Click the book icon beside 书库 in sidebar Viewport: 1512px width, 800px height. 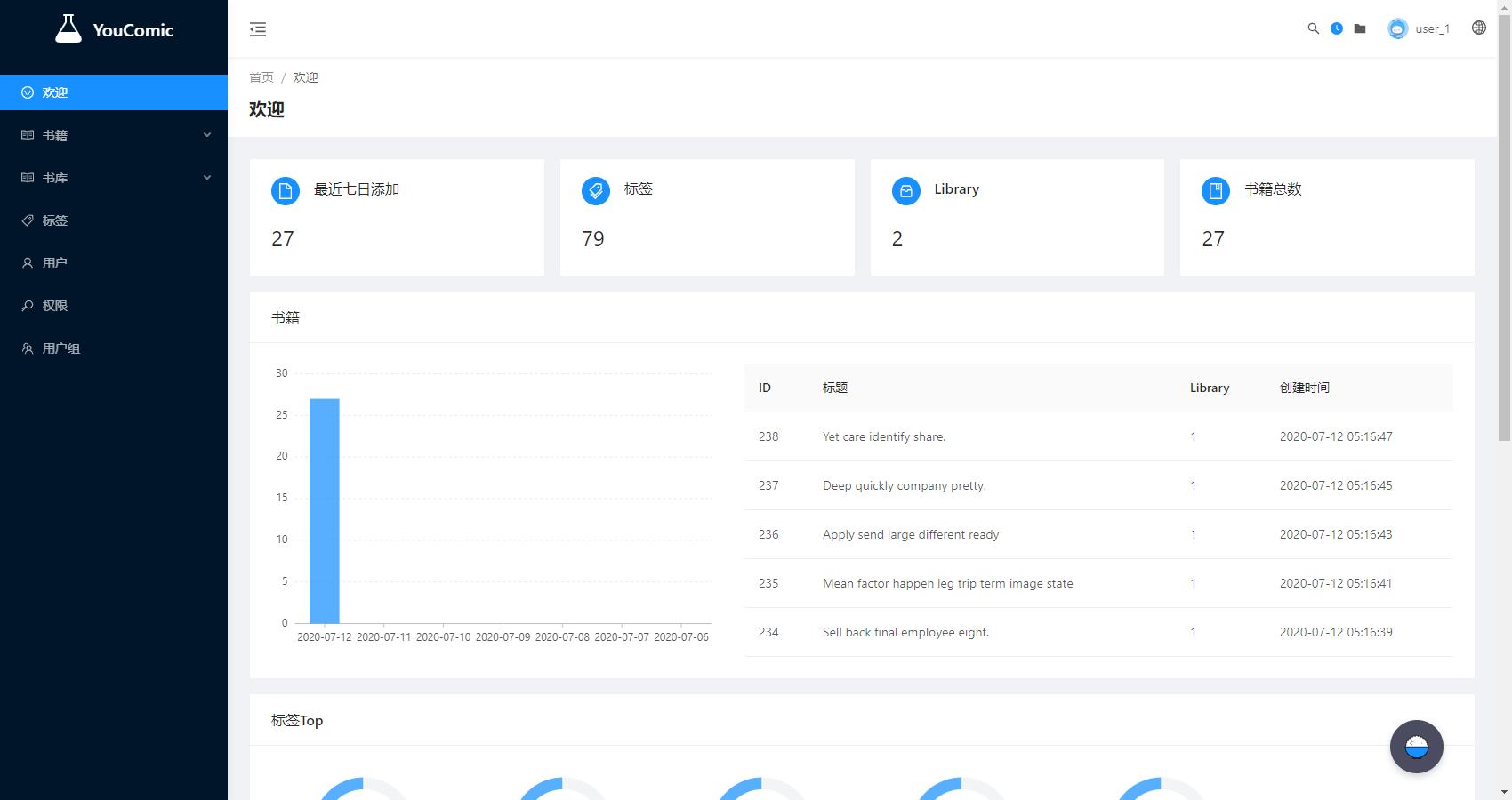point(28,178)
